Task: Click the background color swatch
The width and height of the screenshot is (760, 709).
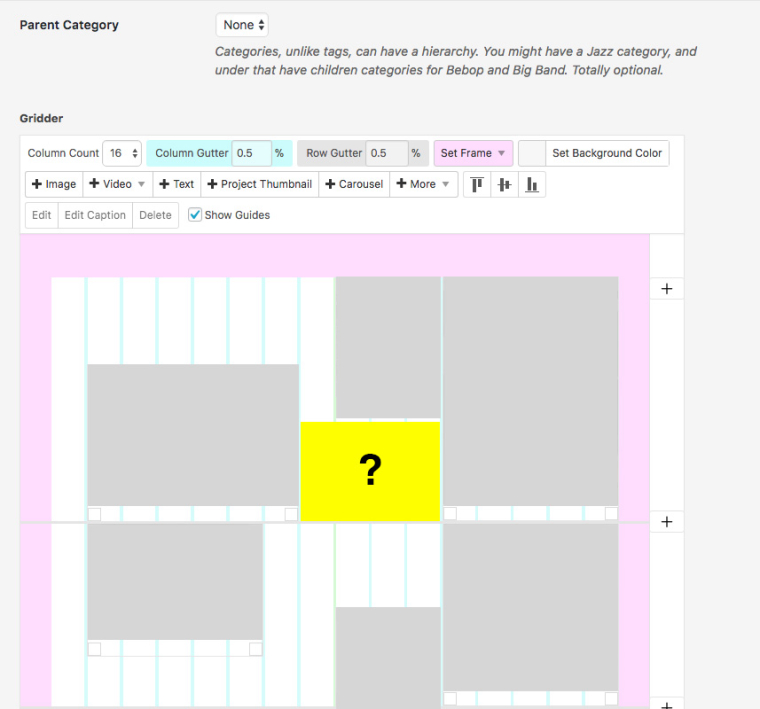Action: point(532,153)
